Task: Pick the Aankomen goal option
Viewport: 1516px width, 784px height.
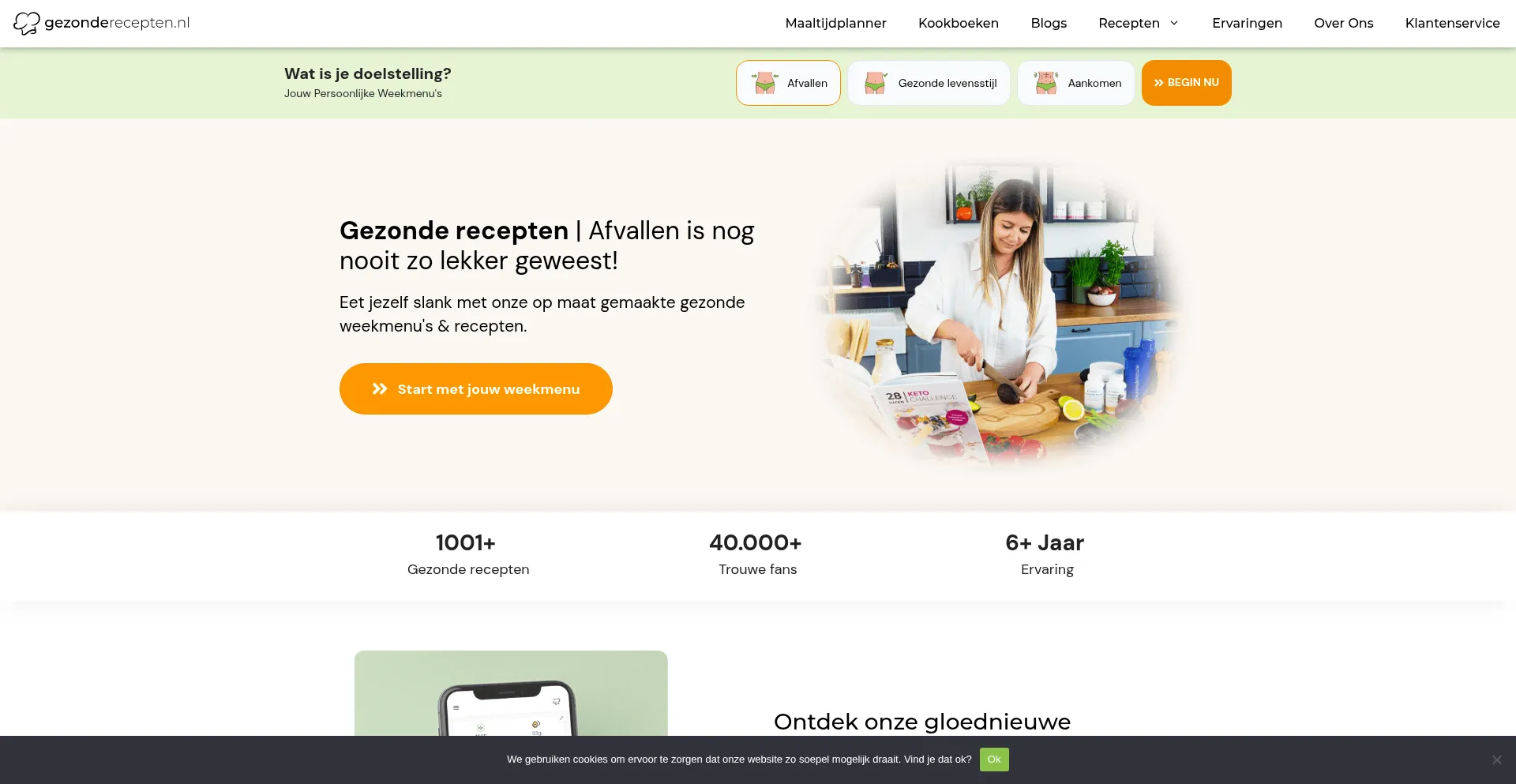Action: tap(1075, 83)
